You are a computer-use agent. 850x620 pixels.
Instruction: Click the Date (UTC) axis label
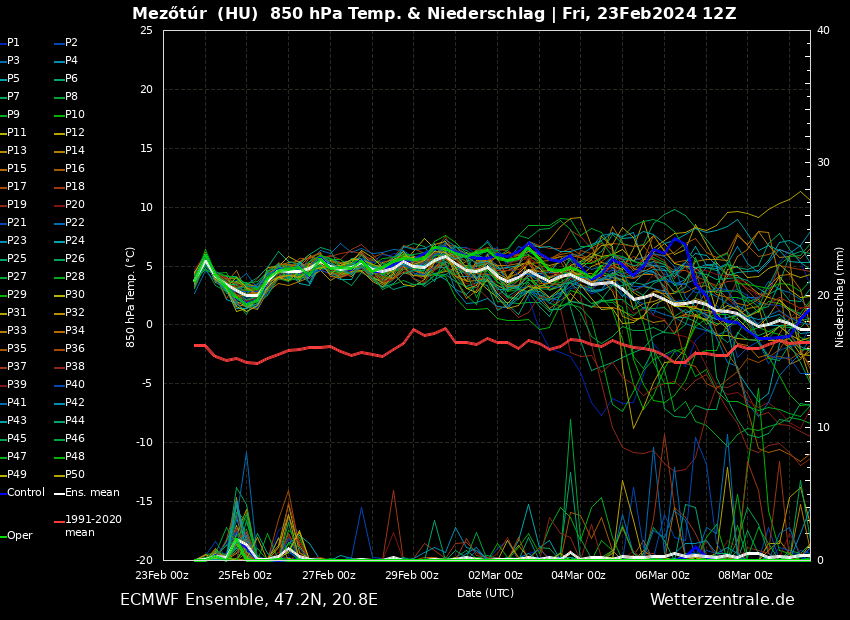pyautogui.click(x=485, y=593)
